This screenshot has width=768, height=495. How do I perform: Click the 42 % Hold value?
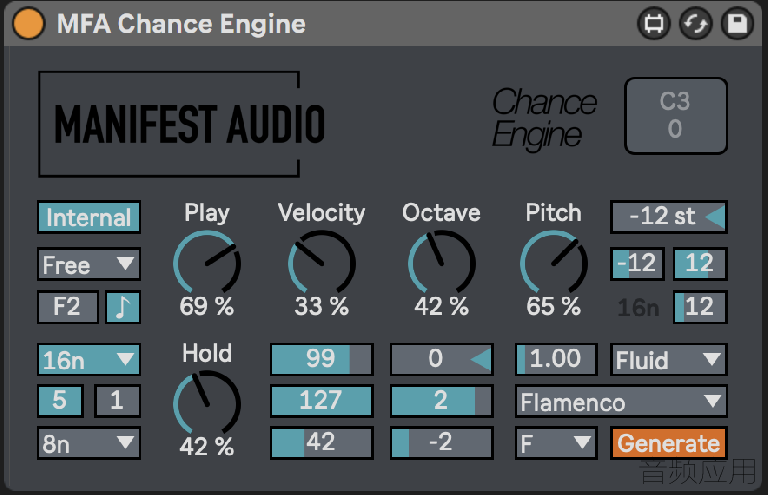[x=207, y=447]
